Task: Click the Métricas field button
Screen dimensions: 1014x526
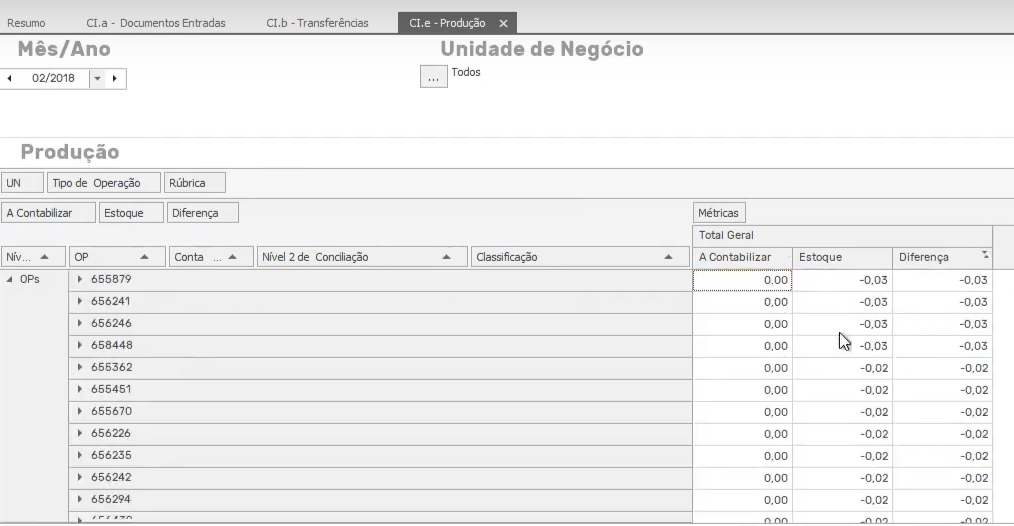Action: click(719, 213)
